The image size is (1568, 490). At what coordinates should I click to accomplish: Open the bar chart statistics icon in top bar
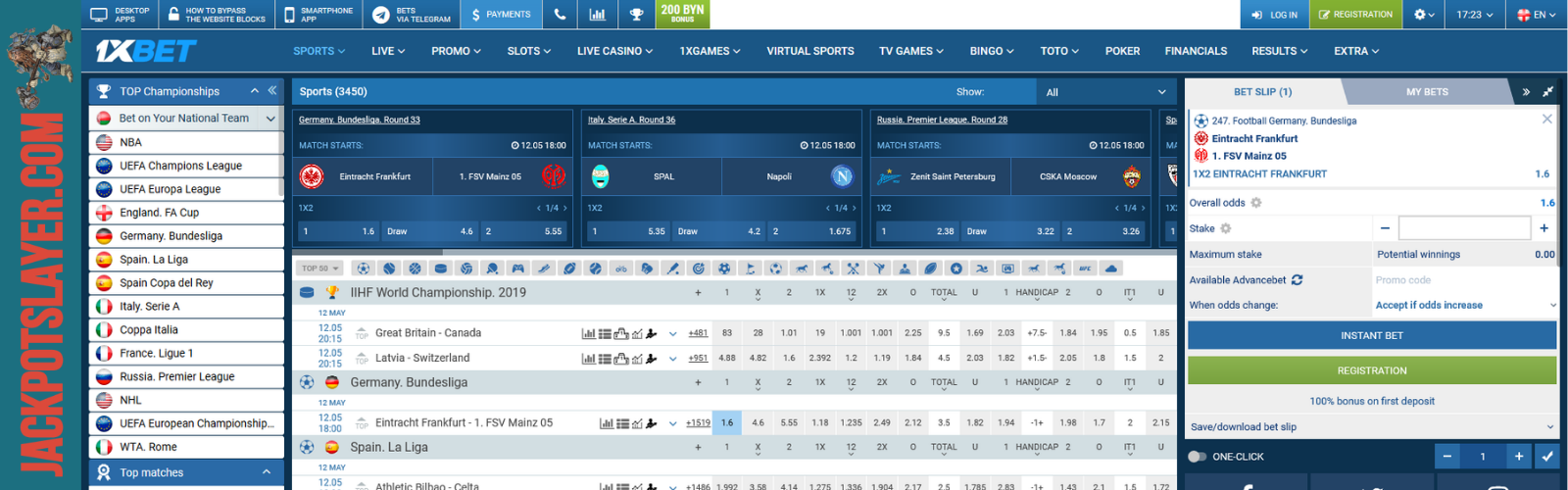pos(597,15)
